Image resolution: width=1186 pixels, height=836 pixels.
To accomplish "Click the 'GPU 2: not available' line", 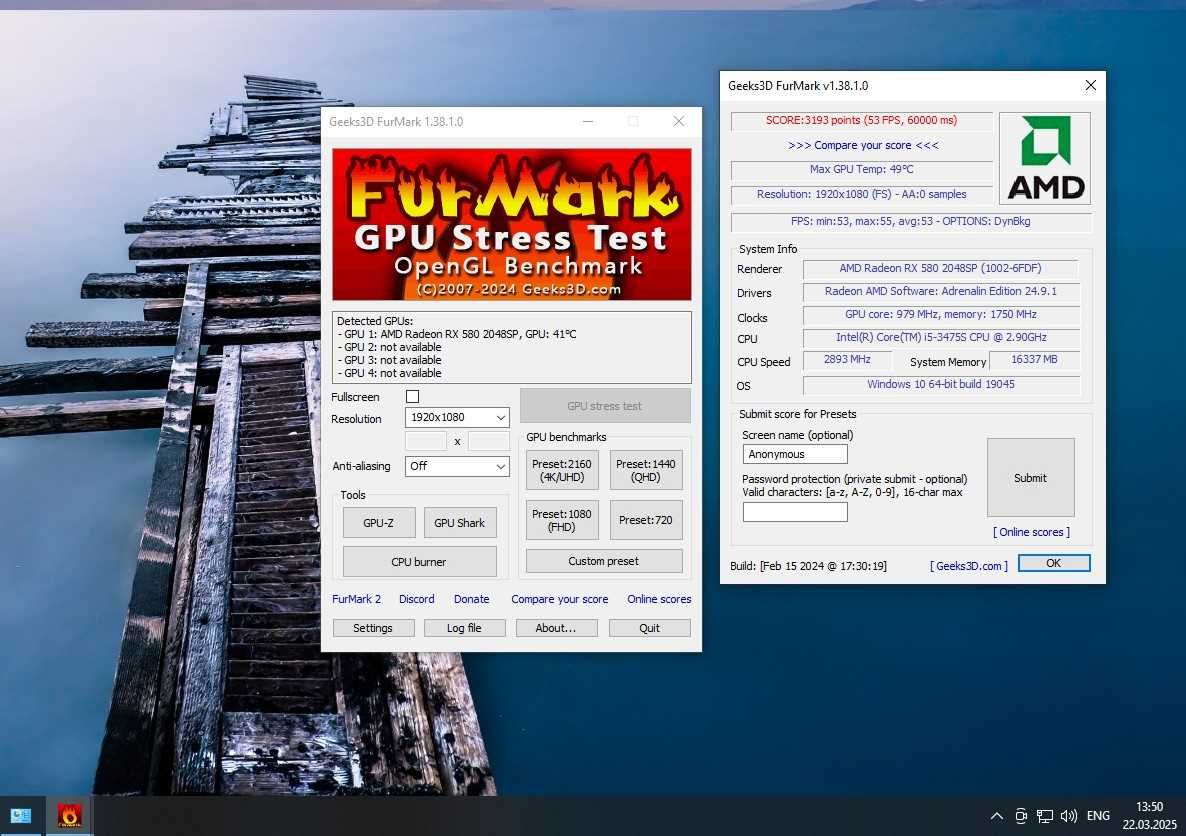I will click(x=390, y=347).
